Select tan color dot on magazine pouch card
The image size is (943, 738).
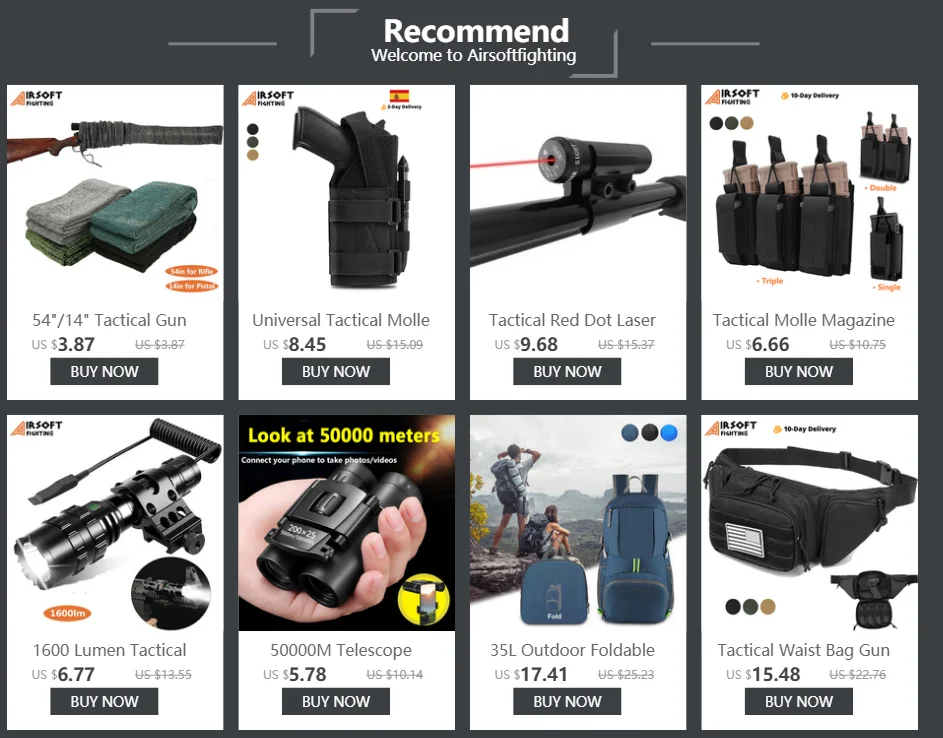point(746,123)
